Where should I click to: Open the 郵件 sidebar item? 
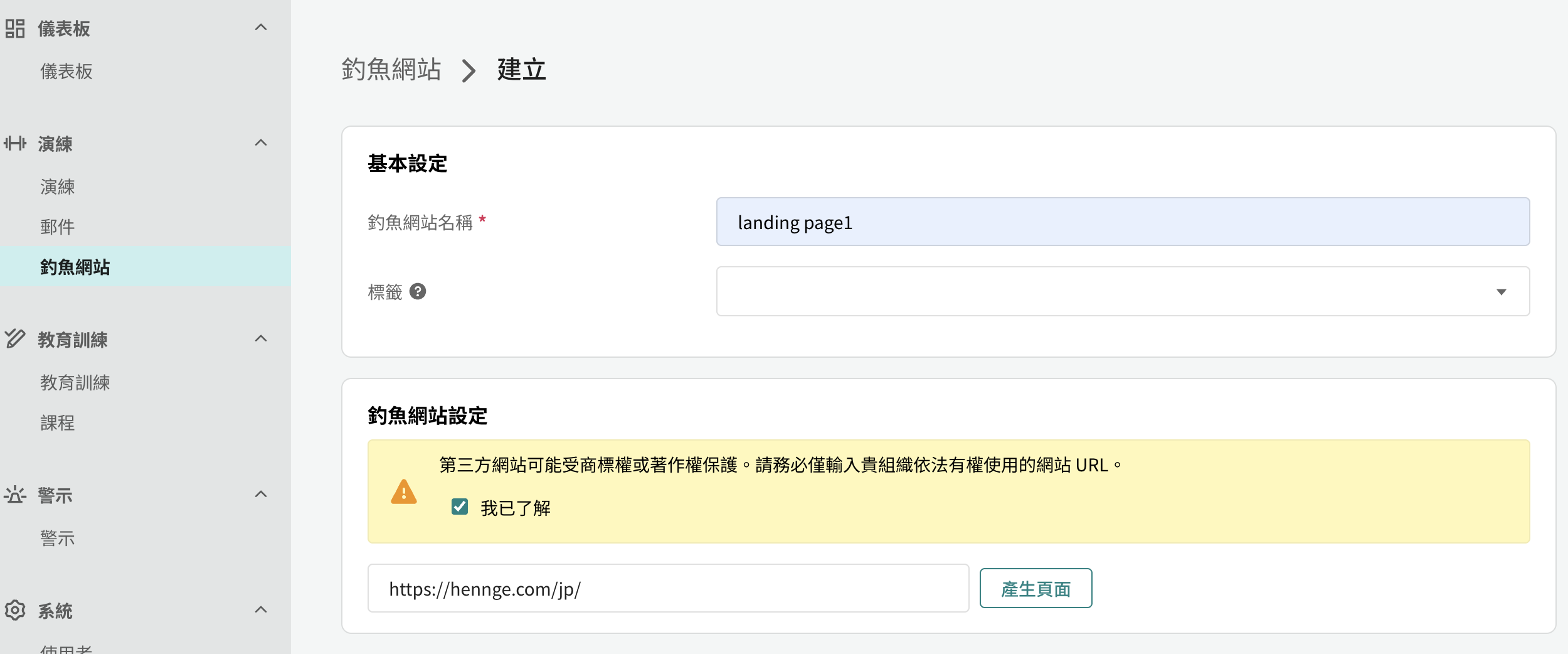58,227
